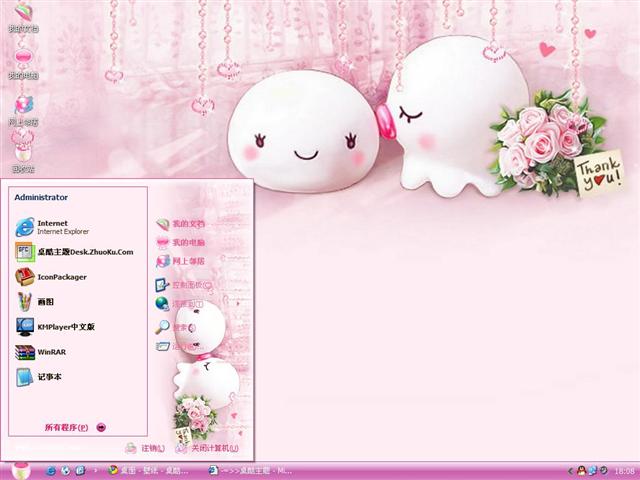Click the last tray icon before the clock
This screenshot has height=480, width=640.
[603, 471]
